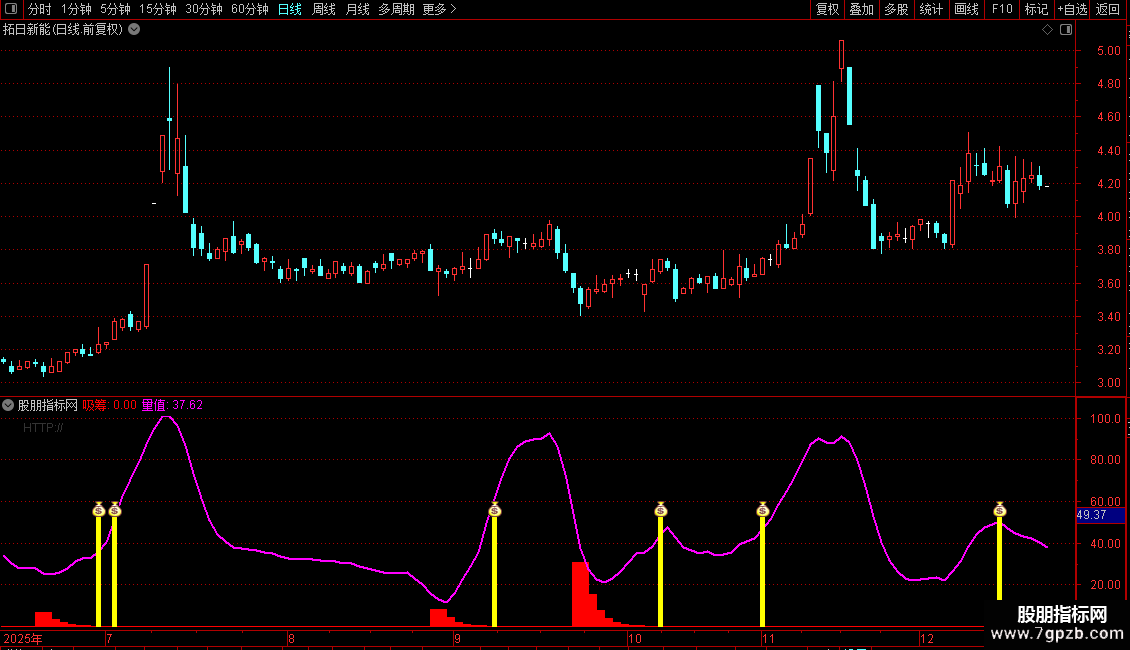This screenshot has width=1130, height=650.
Task: Click money bag marker at November start
Action: 762,509
